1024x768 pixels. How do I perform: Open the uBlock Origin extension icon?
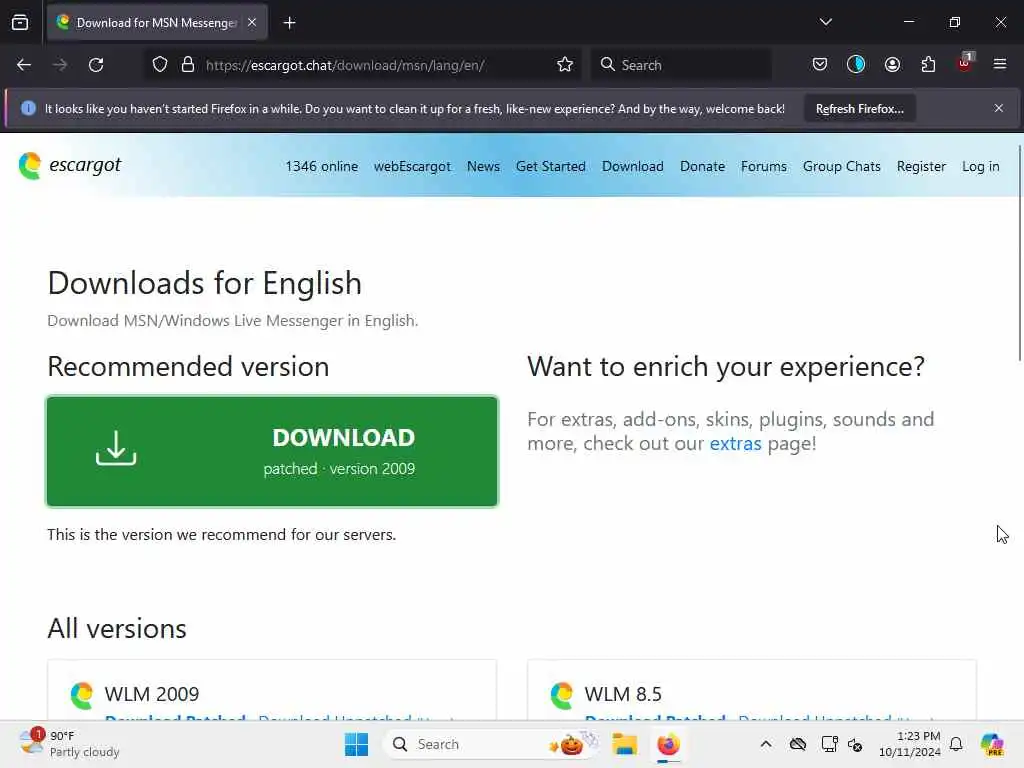[x=965, y=63]
